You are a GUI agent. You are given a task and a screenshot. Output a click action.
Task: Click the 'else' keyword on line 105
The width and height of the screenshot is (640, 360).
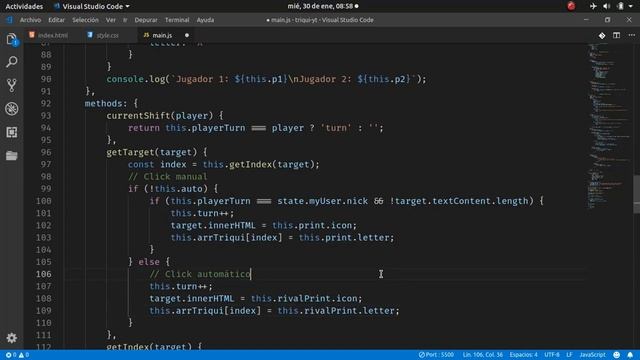pyautogui.click(x=149, y=262)
